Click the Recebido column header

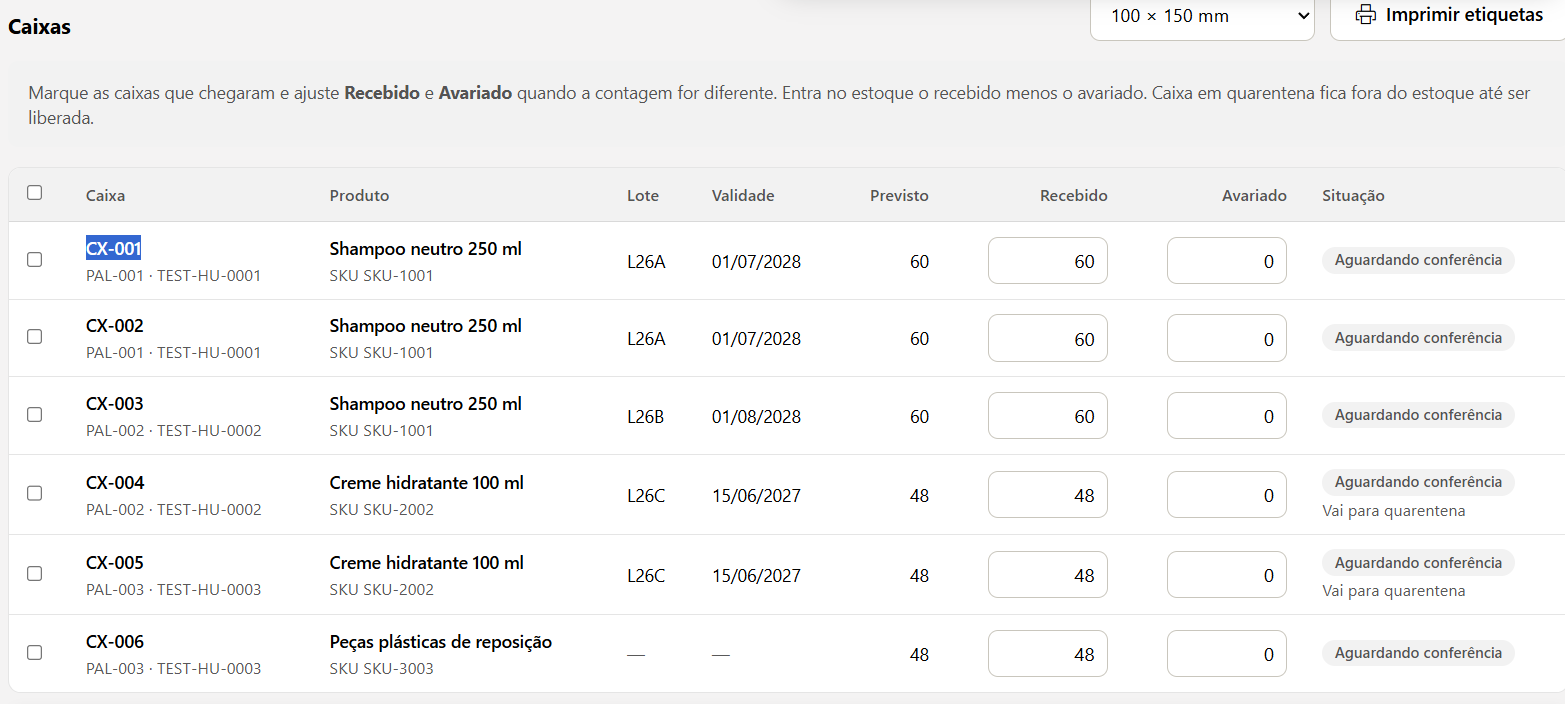tap(1074, 196)
